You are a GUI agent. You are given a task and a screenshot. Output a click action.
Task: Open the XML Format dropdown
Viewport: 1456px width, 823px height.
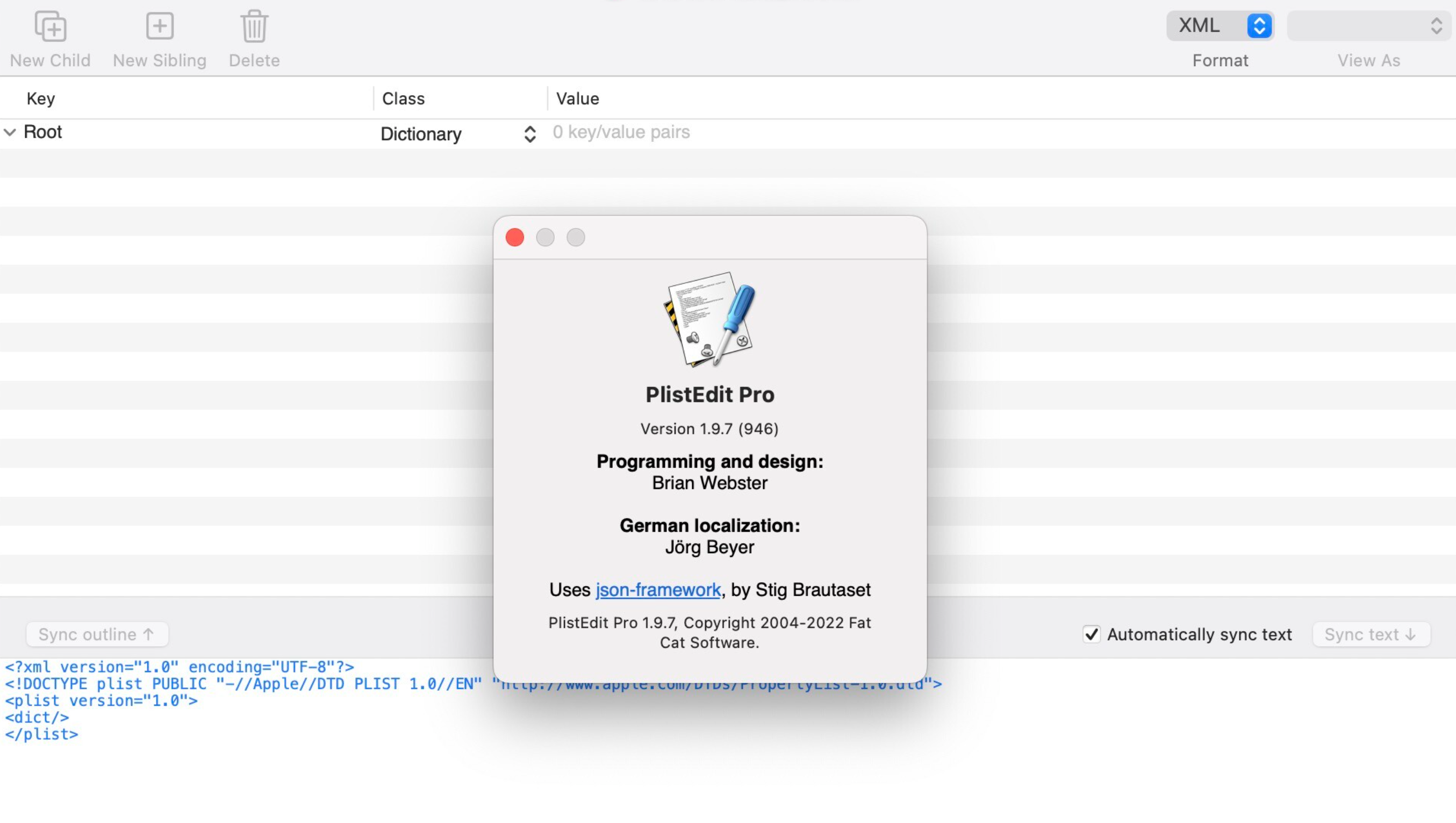[x=1220, y=25]
